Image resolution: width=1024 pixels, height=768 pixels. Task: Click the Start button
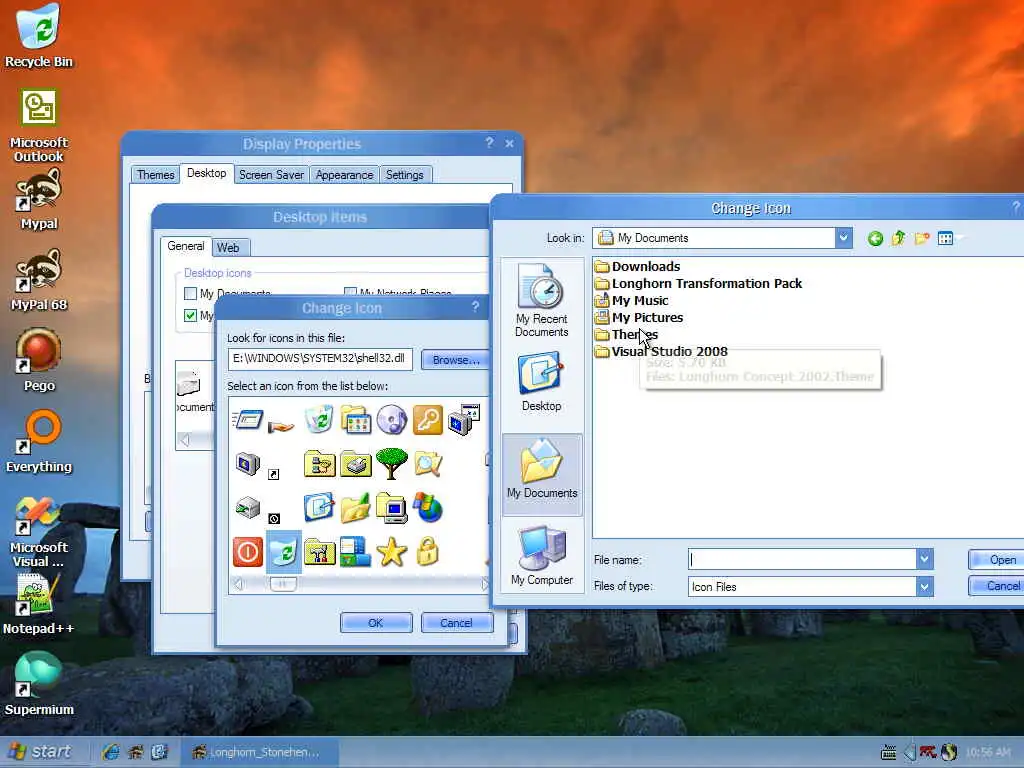(x=40, y=752)
